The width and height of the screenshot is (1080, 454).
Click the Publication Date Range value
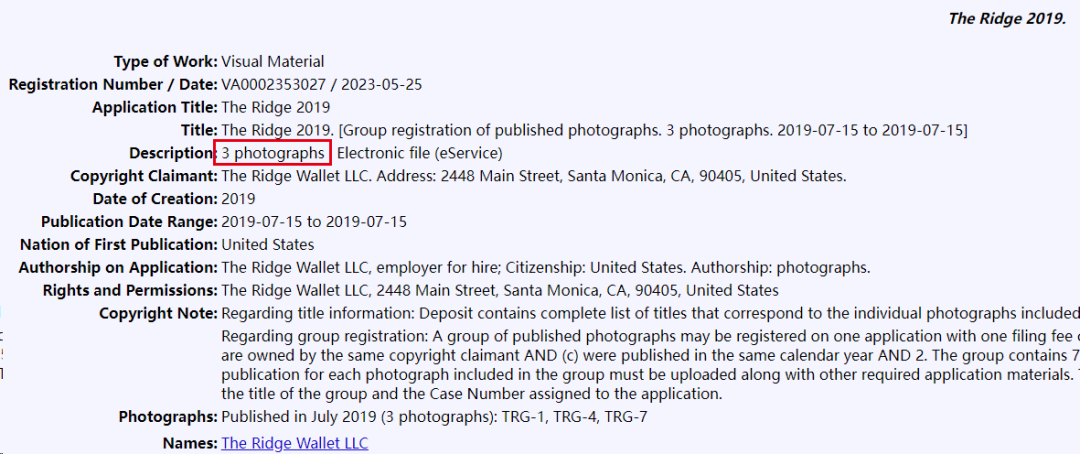point(314,222)
